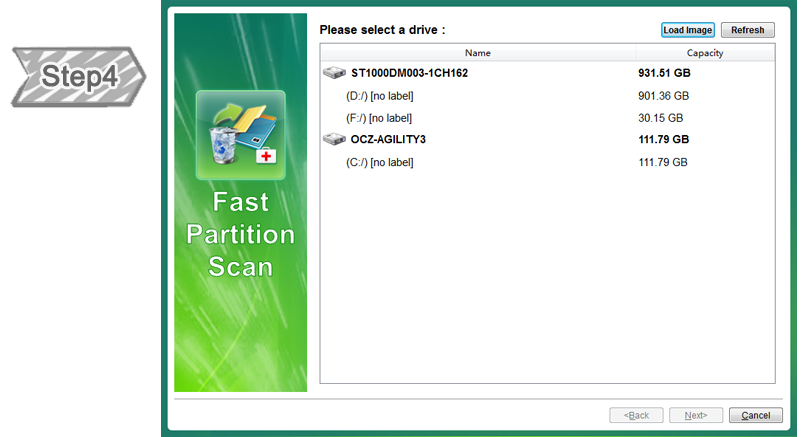Sort by the Capacity column header
Viewport: 807px width, 437px height.
click(704, 53)
